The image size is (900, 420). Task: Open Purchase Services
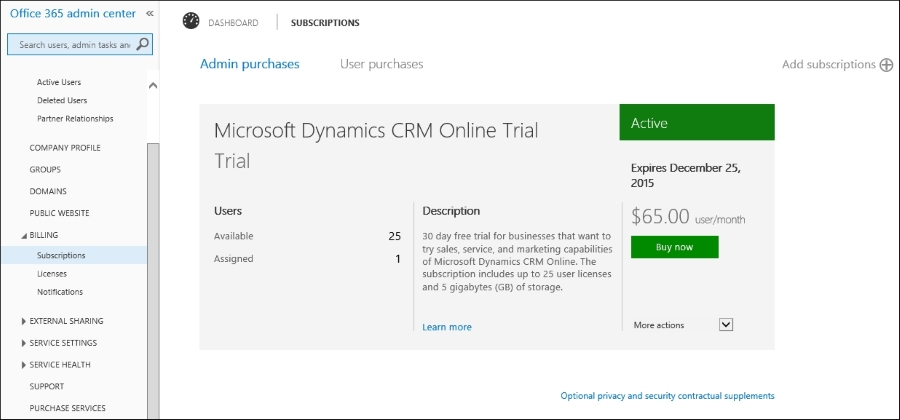click(67, 409)
